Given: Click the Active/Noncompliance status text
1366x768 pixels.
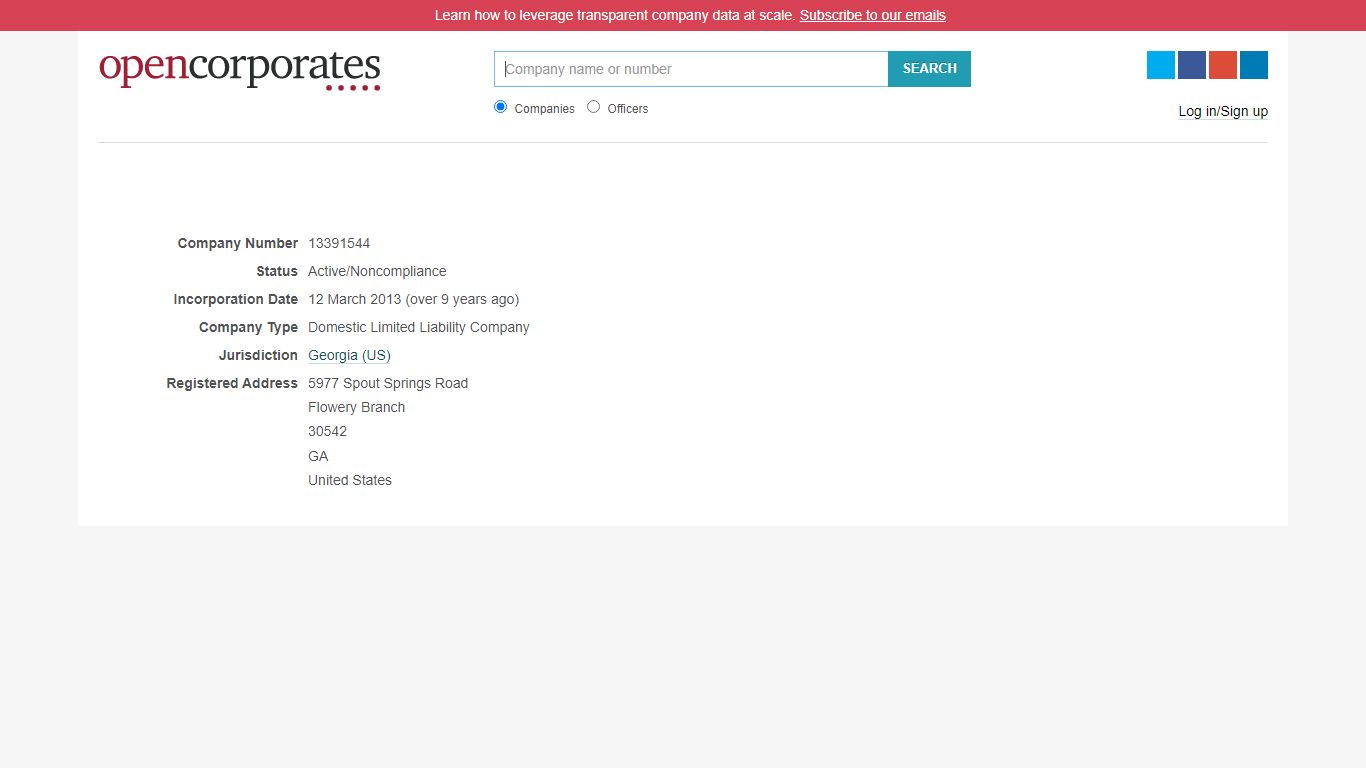Looking at the screenshot, I should [x=377, y=271].
